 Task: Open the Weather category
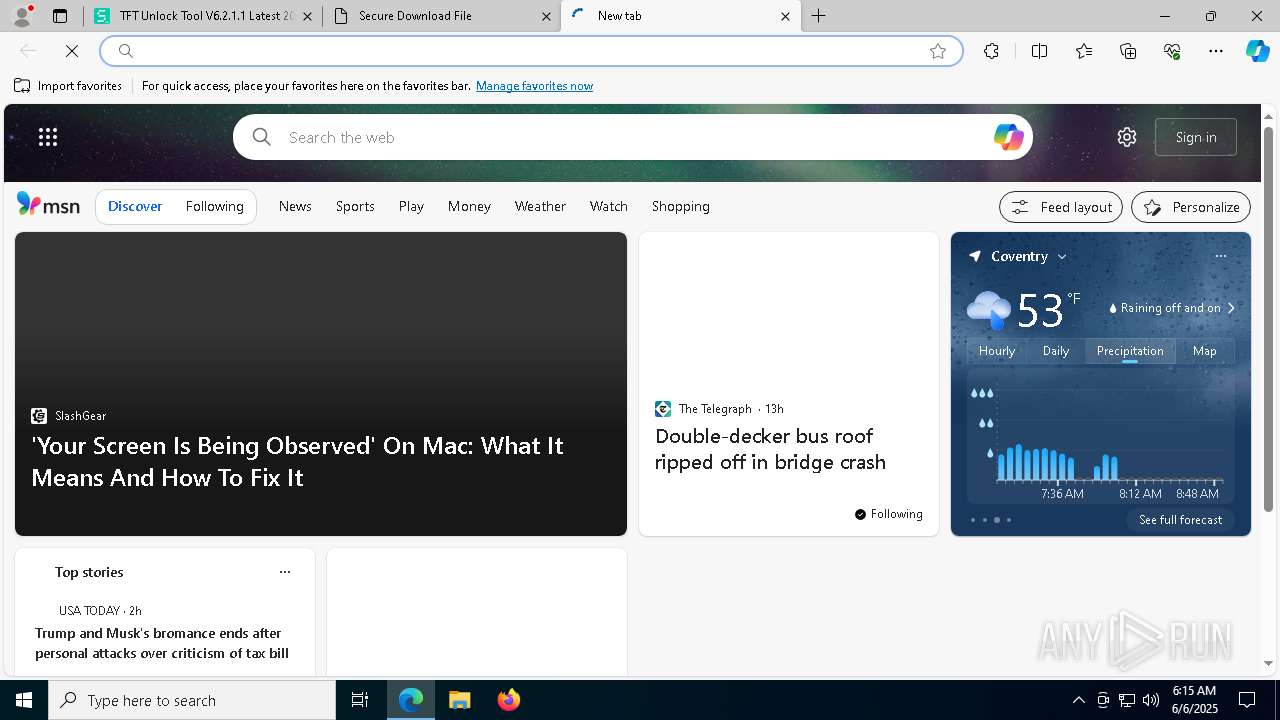[540, 206]
